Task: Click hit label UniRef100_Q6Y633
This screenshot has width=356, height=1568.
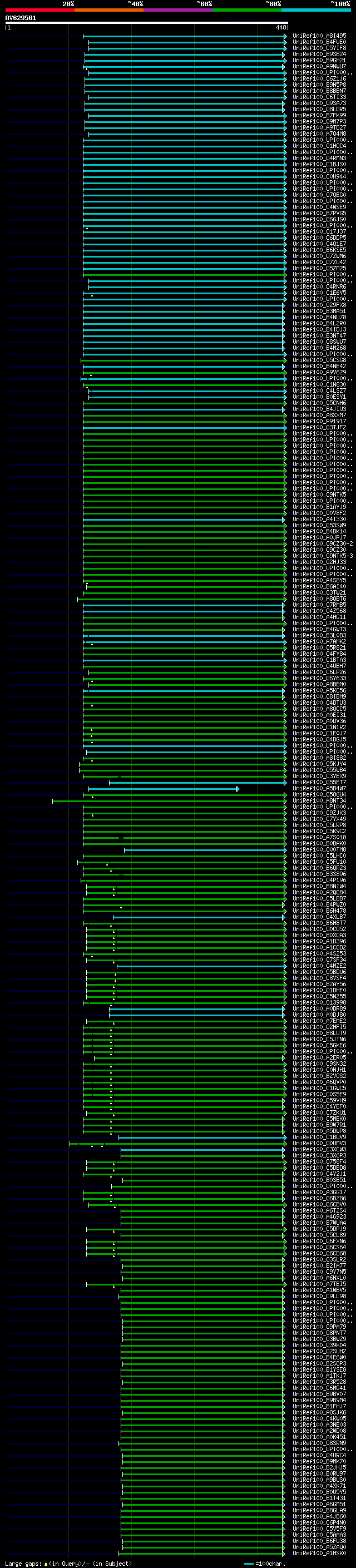Action: (319, 678)
